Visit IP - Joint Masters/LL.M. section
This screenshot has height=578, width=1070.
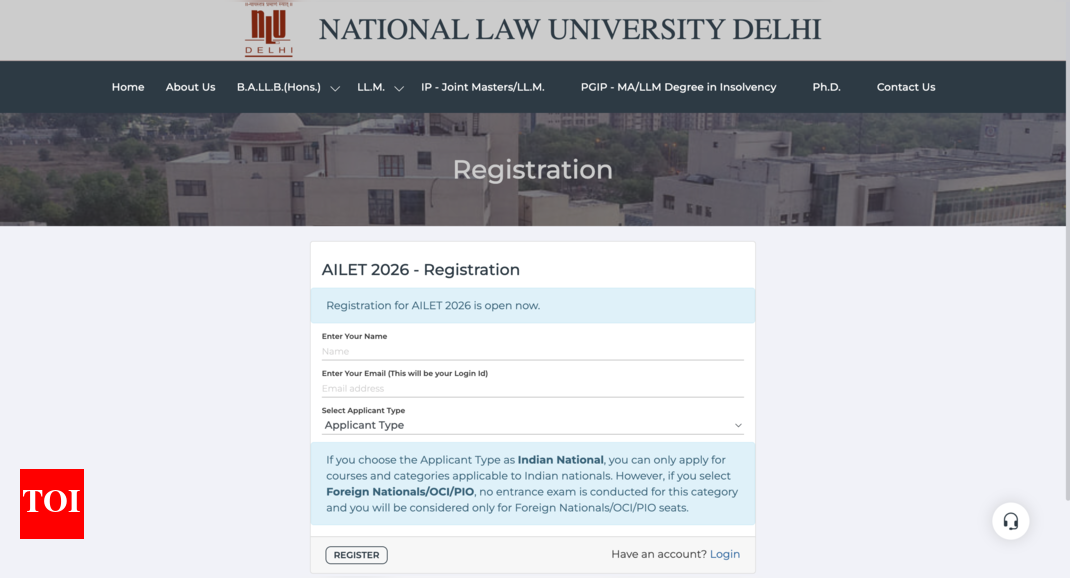click(x=483, y=87)
